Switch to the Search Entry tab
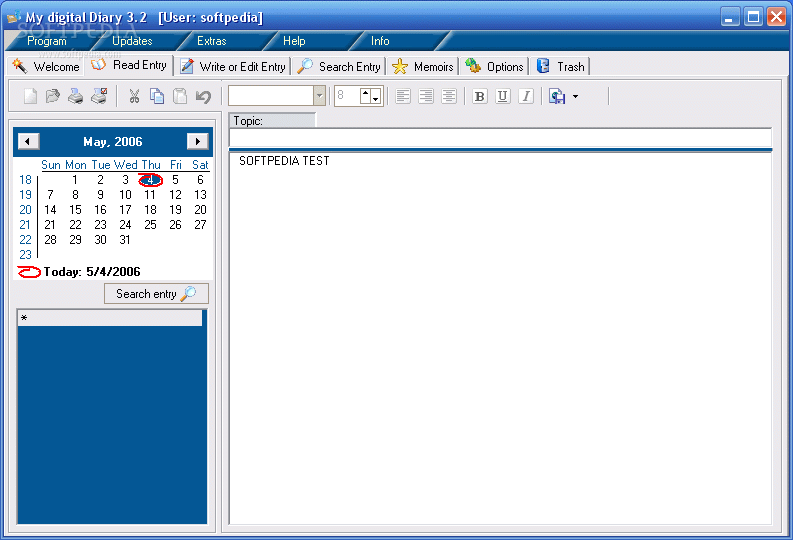 pos(339,66)
